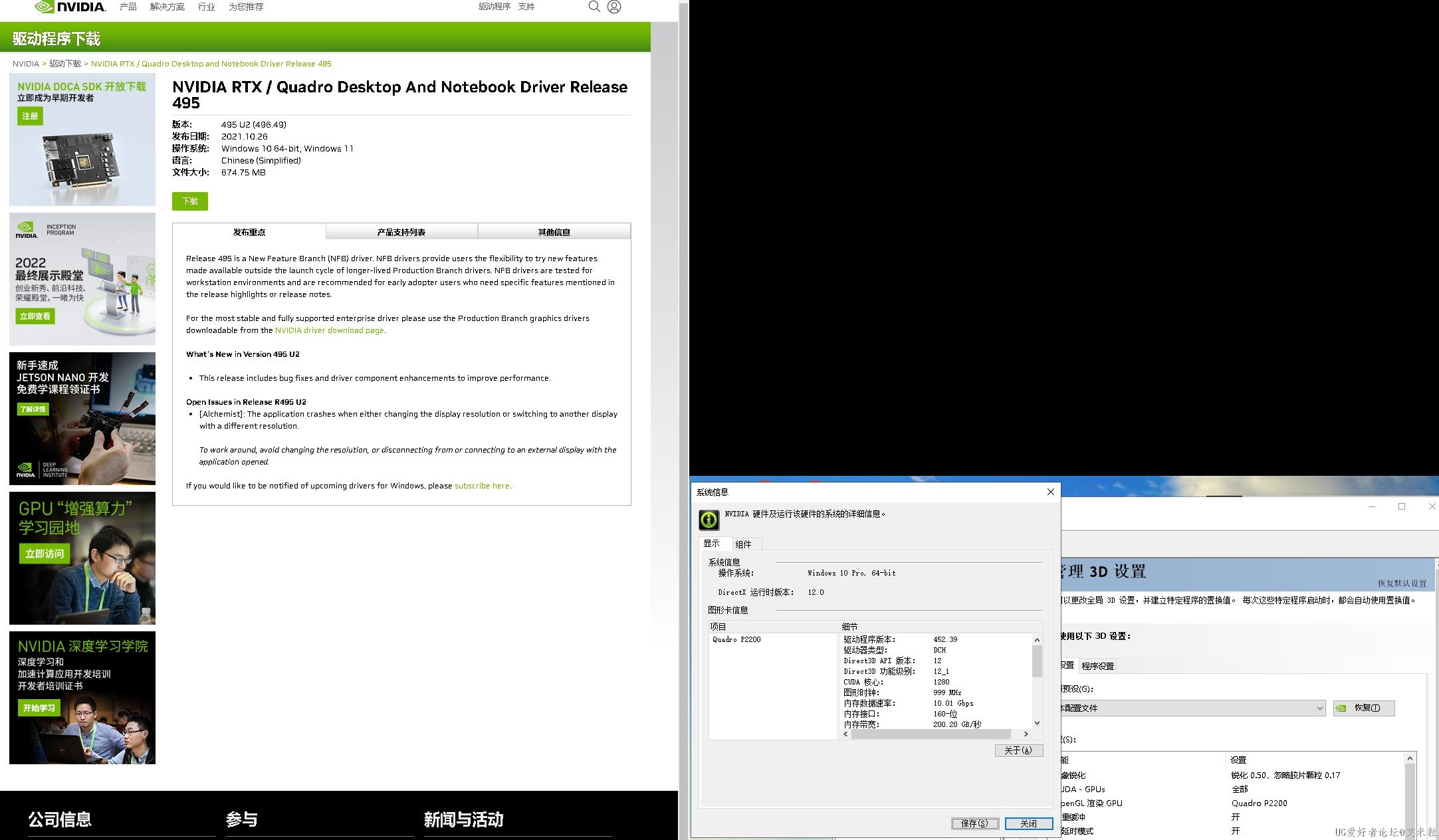The image size is (1439, 840).
Task: Click 立即查看 on Inception banner
Action: pos(35,316)
